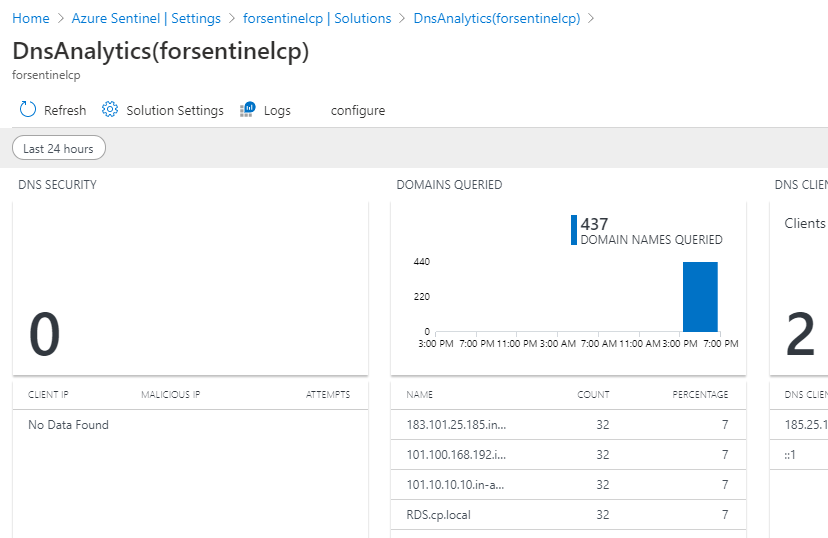Click the No Data Found message

68,424
